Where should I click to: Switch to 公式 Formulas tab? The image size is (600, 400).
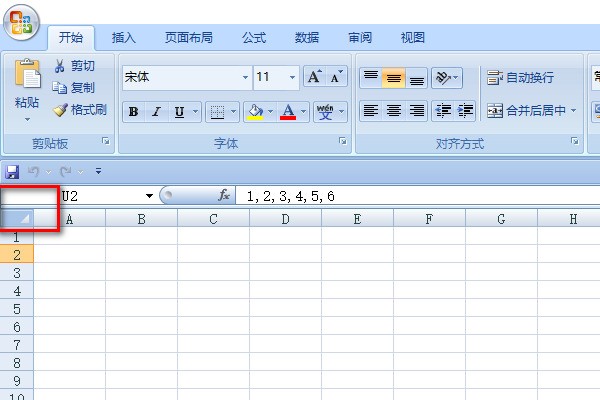click(254, 38)
